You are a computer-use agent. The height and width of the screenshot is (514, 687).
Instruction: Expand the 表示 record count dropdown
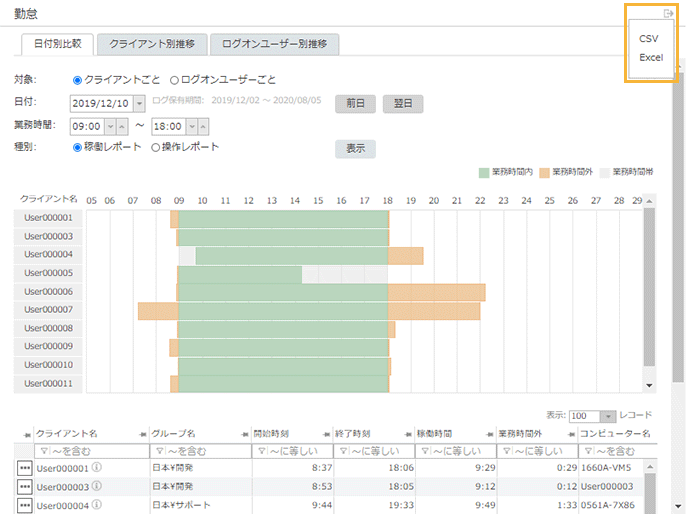[607, 416]
